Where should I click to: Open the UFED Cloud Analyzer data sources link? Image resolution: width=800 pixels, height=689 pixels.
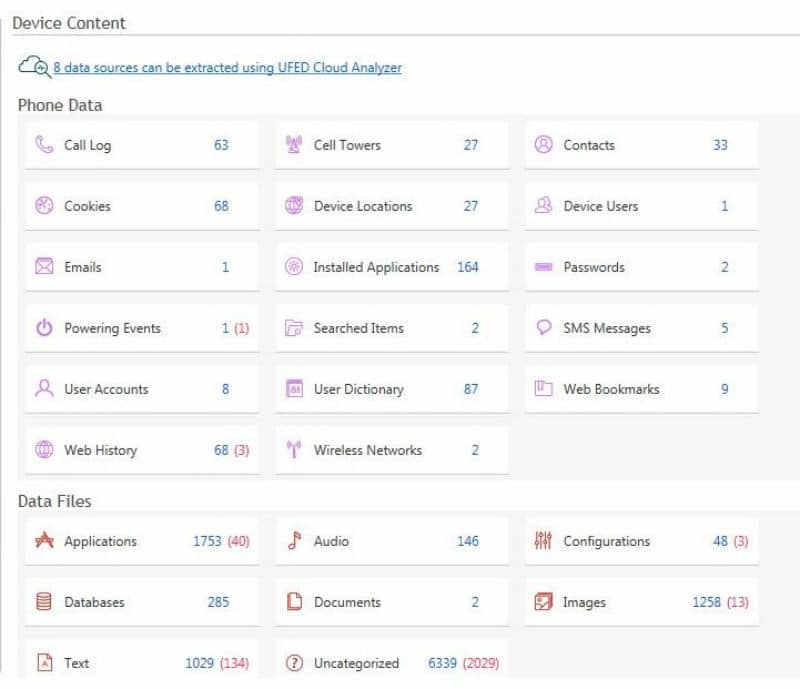pyautogui.click(x=227, y=68)
